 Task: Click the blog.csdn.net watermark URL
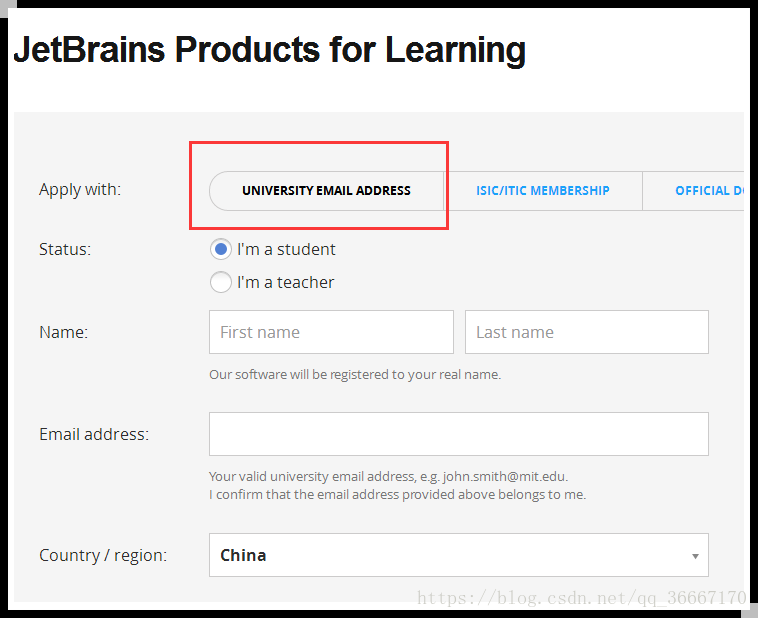click(581, 598)
